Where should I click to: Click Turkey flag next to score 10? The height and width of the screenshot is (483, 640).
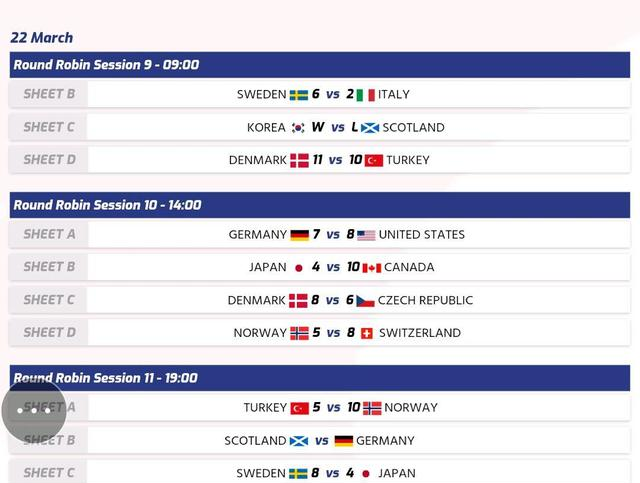(374, 160)
